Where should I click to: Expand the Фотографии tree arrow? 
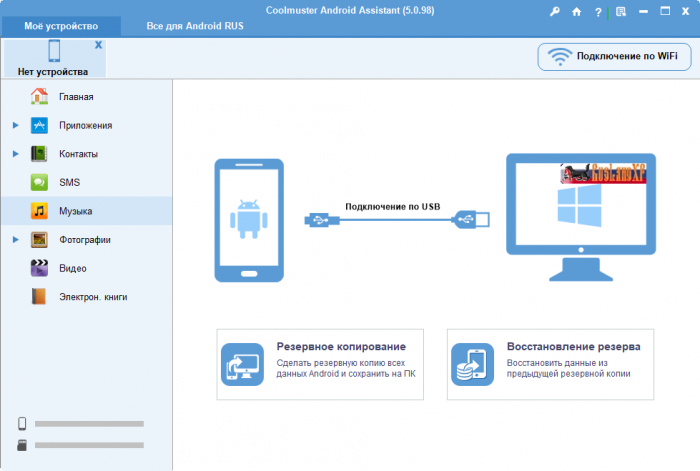16,240
